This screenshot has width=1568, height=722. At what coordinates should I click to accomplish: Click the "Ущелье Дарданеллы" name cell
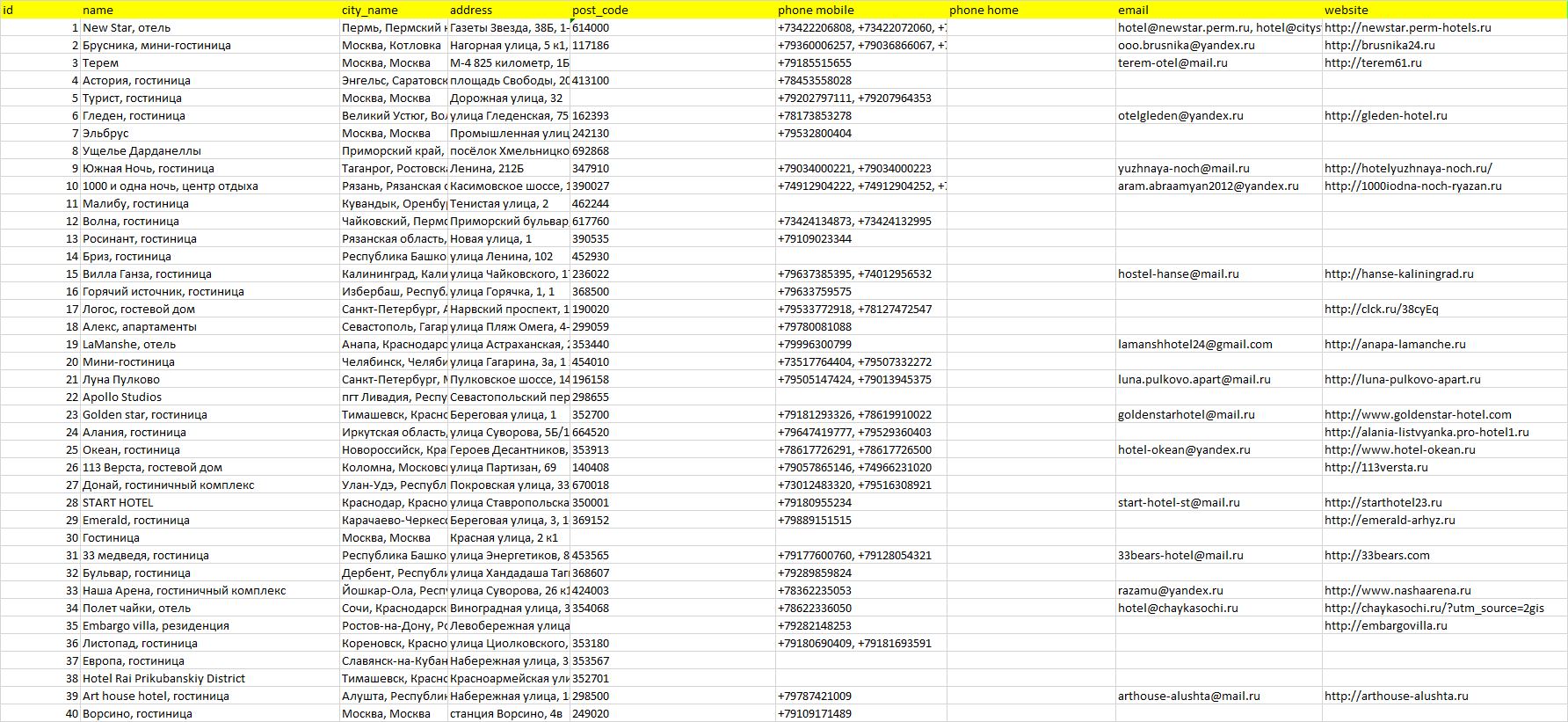point(142,150)
